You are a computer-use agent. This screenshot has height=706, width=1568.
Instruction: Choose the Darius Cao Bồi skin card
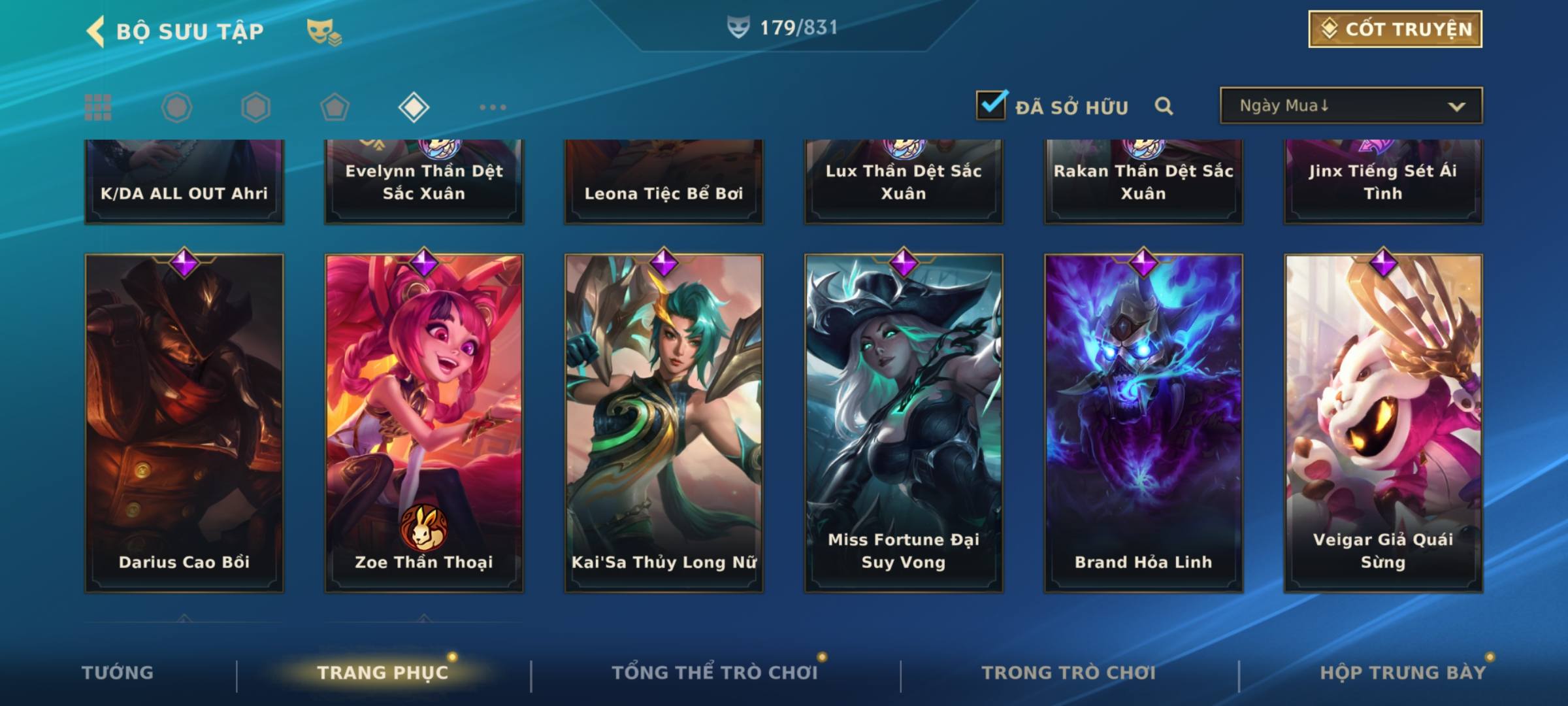[x=184, y=423]
